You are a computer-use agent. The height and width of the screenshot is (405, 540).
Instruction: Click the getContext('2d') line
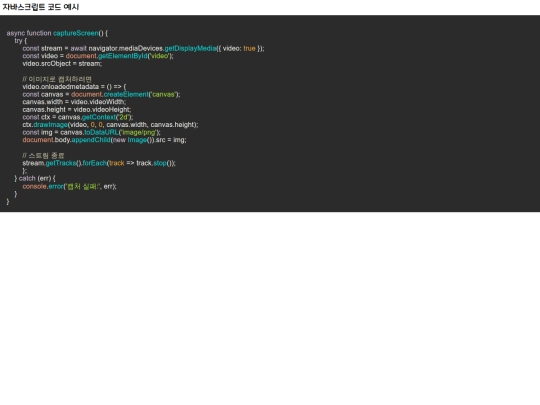pos(78,117)
